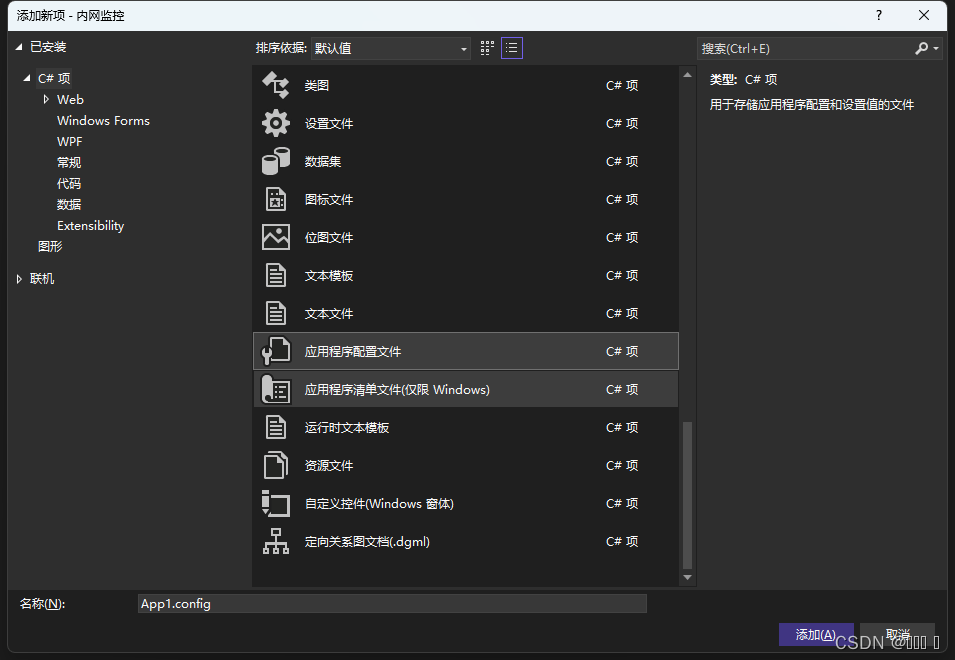Select the 图标文件 template icon

pos(277,199)
